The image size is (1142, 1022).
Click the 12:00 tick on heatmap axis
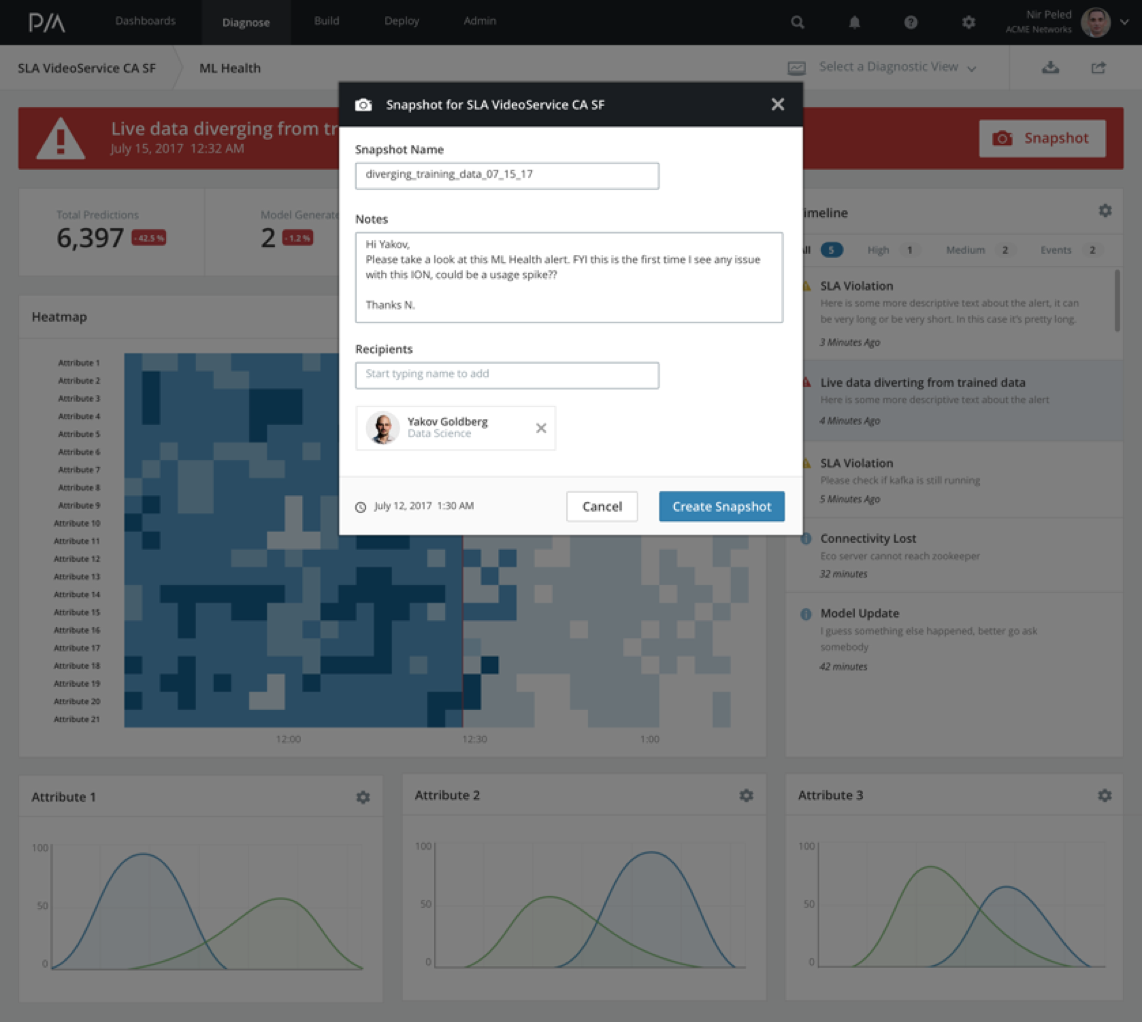click(x=288, y=739)
